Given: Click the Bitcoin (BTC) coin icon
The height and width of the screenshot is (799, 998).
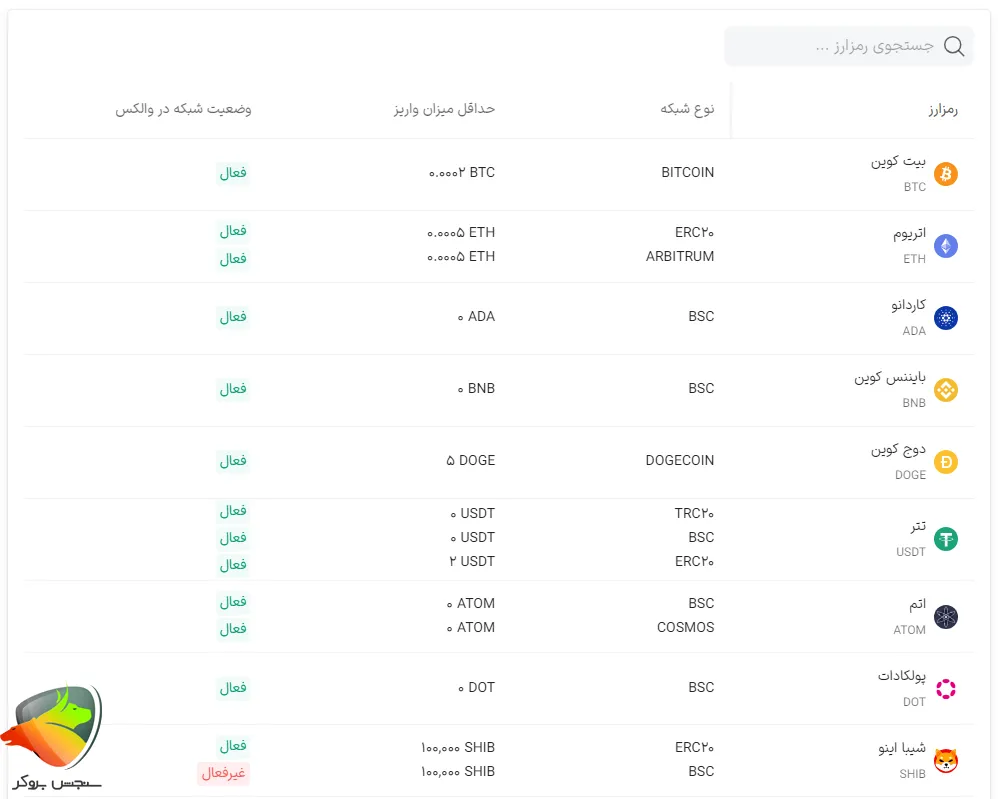Looking at the screenshot, I should [945, 174].
